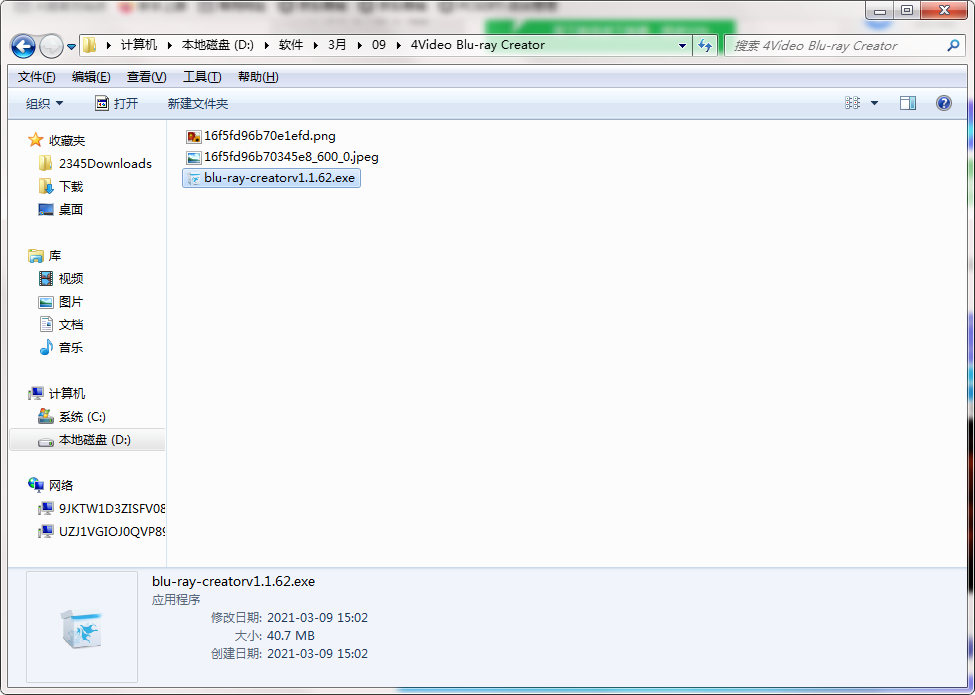Select blu-ray-creatorv1.1.62.exe in file list
Screen dimensions: 975x695
271,178
